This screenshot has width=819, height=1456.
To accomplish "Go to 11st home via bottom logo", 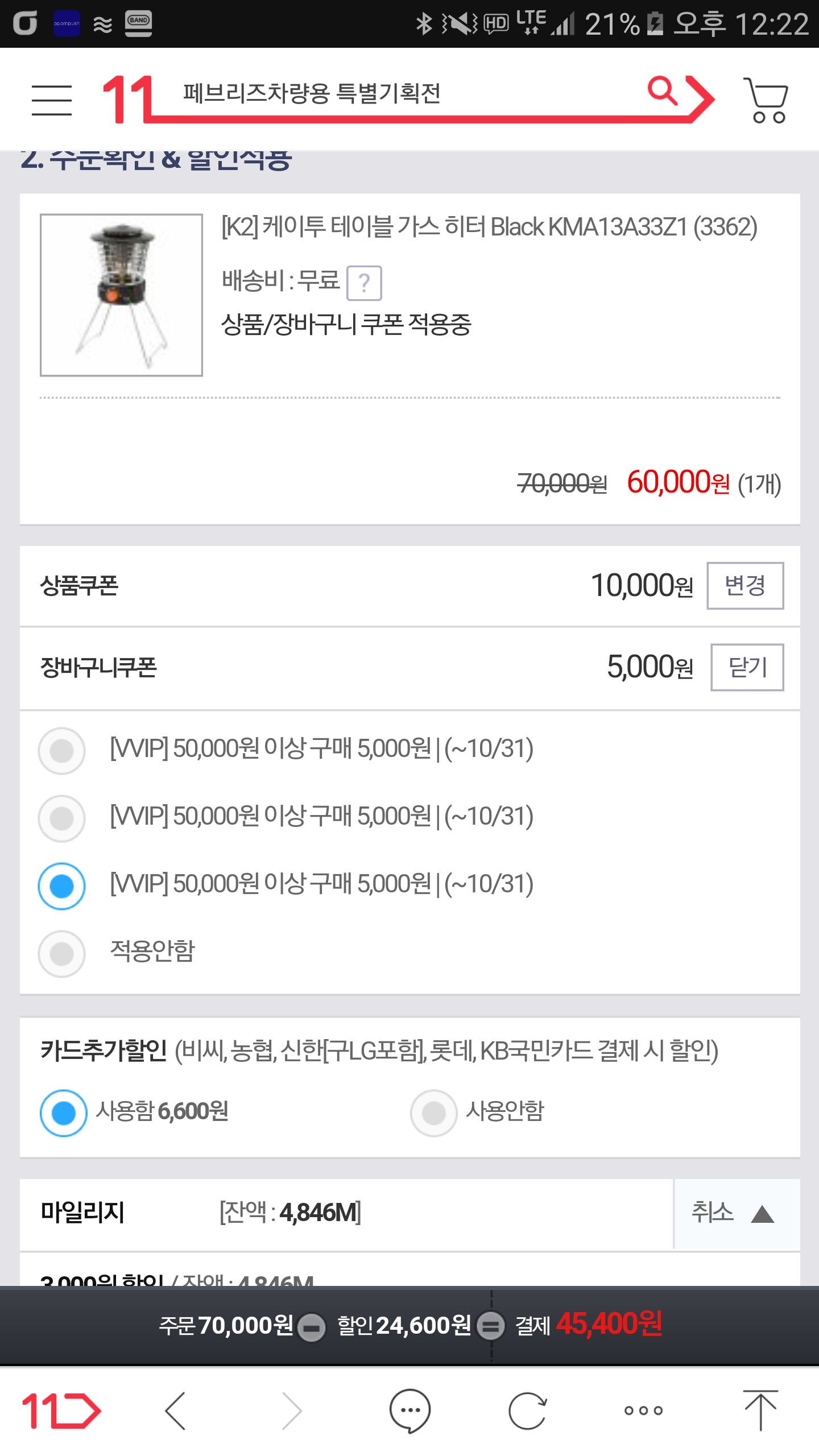I will [61, 1410].
